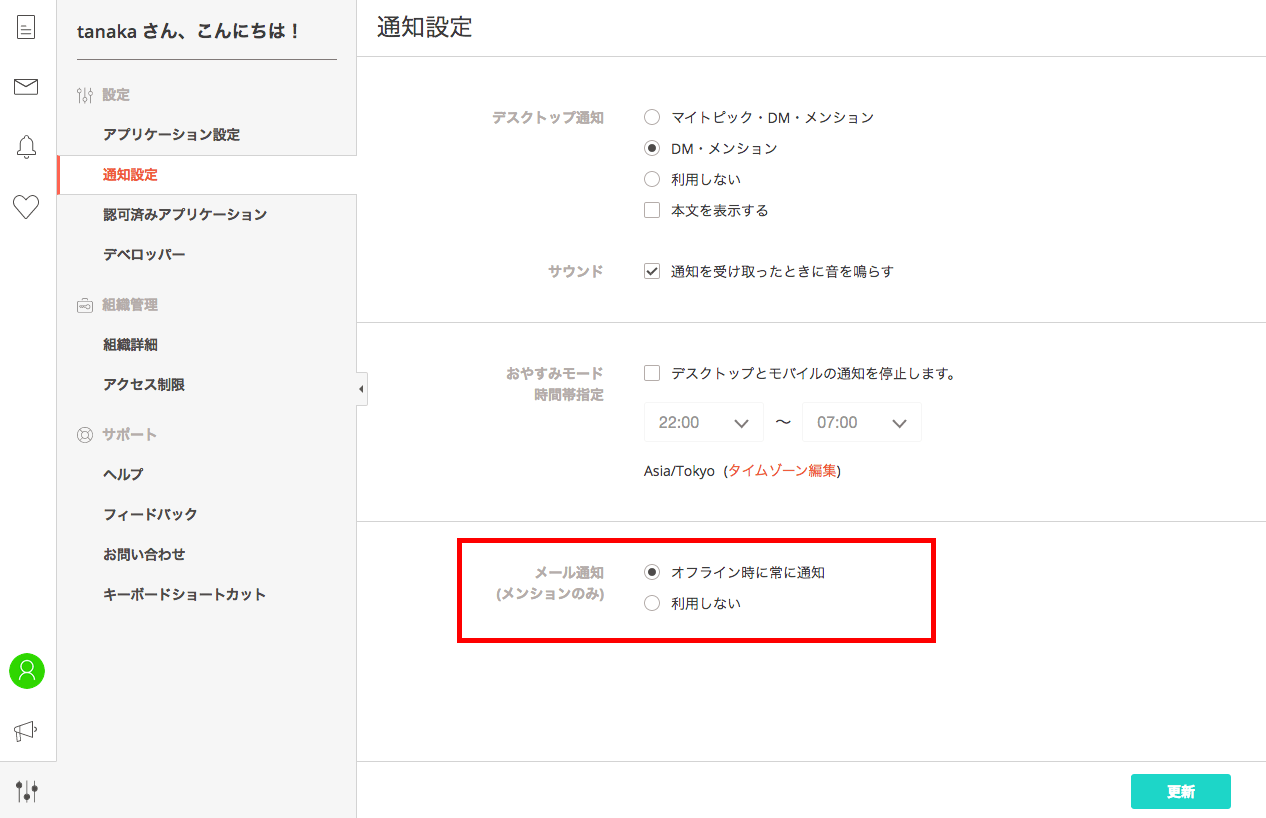Click the settings sliders icon at bottom left
Screen dimensions: 1266x818
tap(27, 792)
